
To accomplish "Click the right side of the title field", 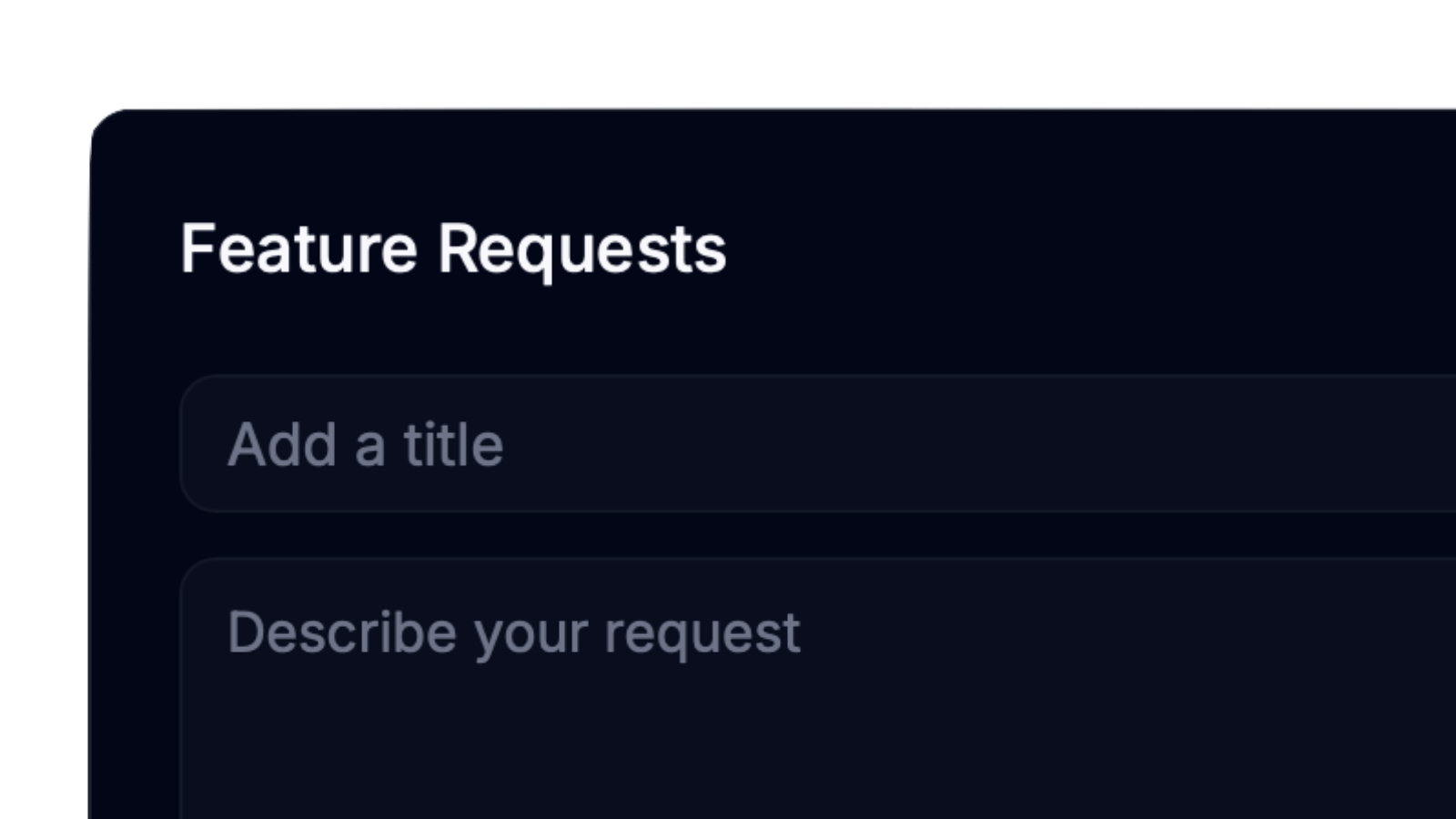I will pos(1274,444).
